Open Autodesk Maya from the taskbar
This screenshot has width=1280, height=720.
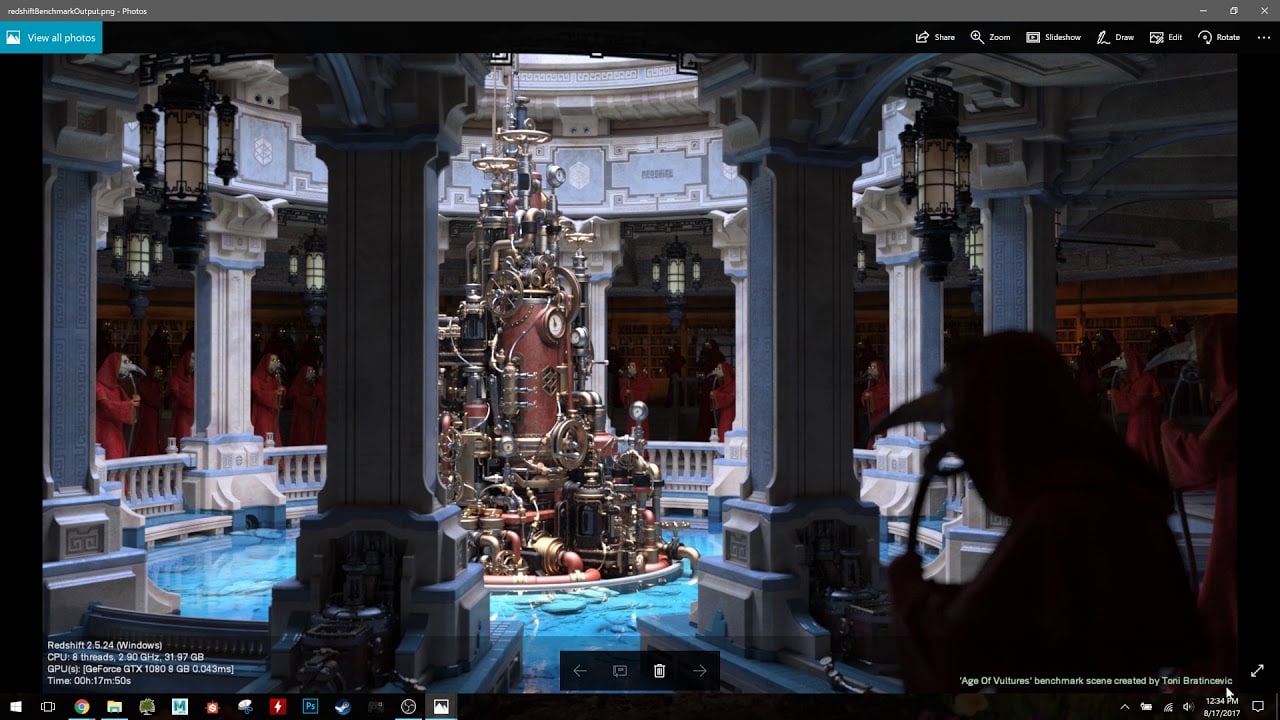pos(180,706)
